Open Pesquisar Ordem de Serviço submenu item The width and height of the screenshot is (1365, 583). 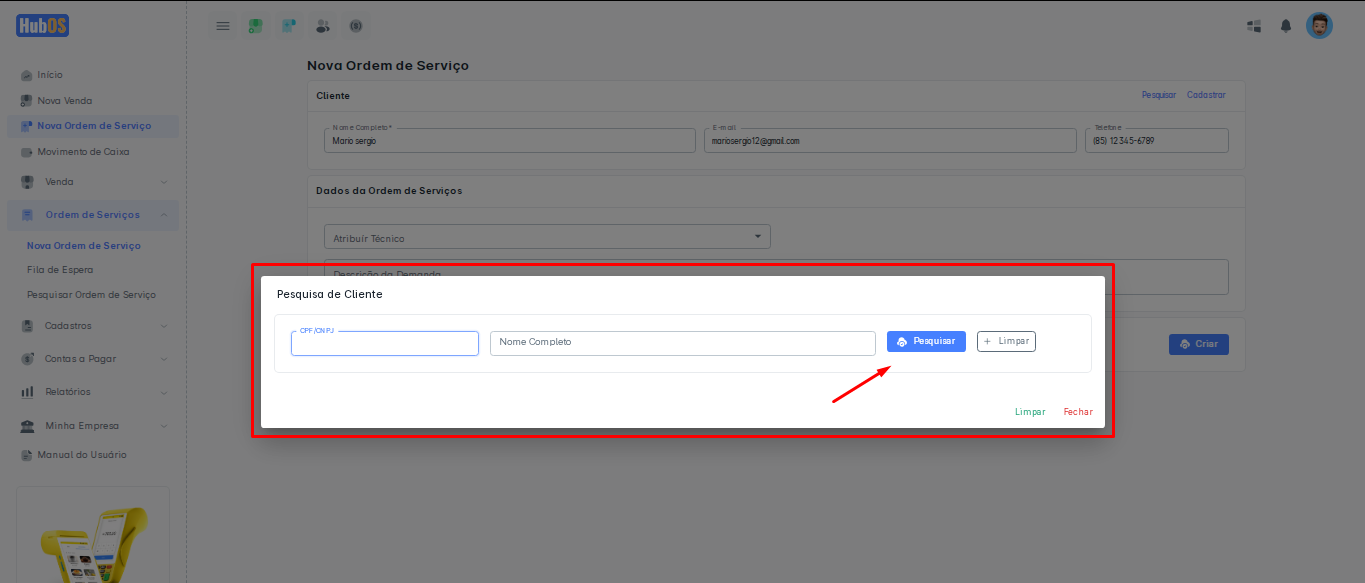point(91,295)
